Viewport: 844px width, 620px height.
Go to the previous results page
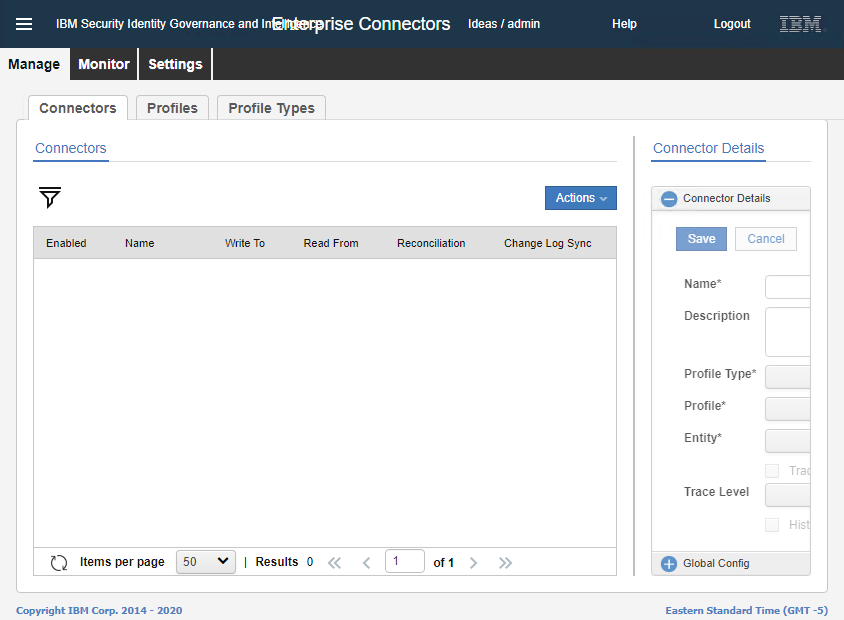click(366, 563)
